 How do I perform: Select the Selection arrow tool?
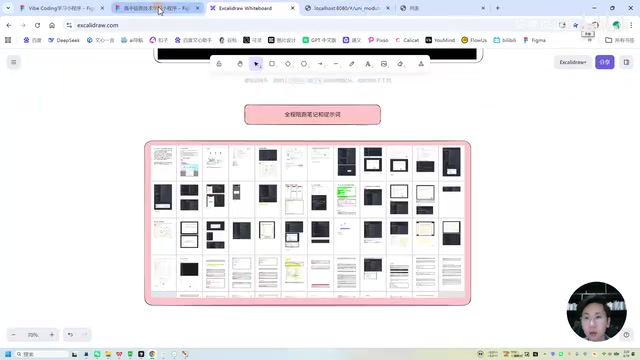click(x=256, y=64)
